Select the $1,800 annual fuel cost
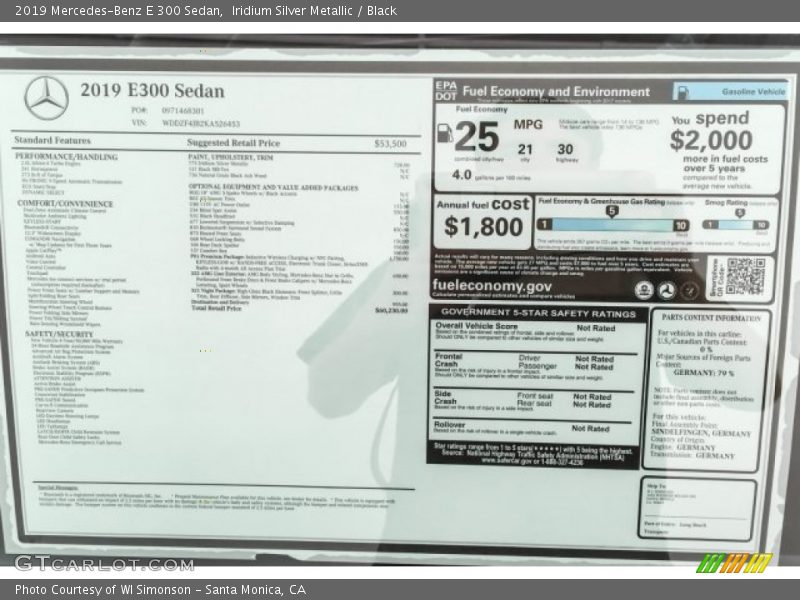Image resolution: width=800 pixels, height=600 pixels. (x=483, y=227)
